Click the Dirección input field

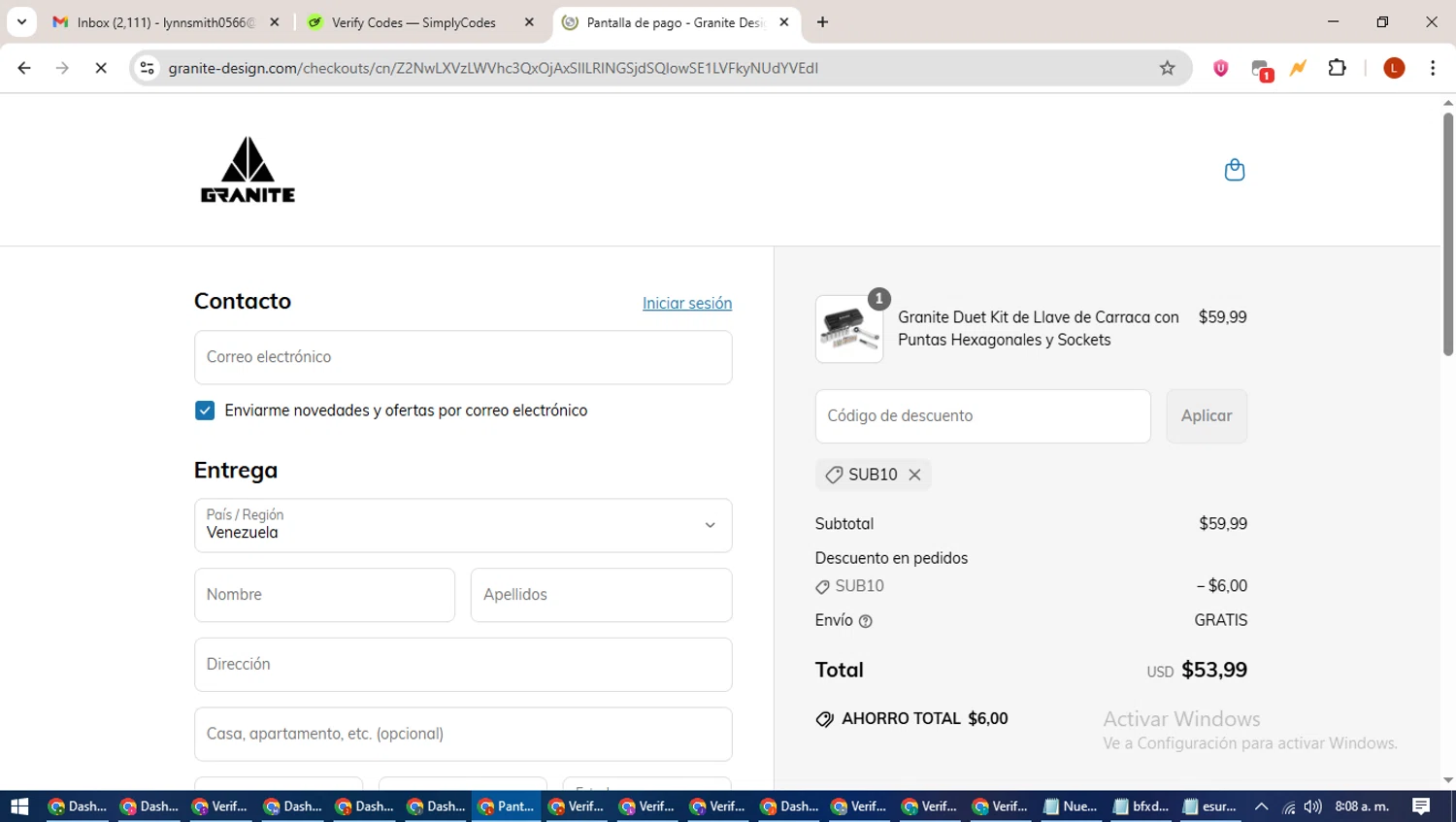pos(463,665)
